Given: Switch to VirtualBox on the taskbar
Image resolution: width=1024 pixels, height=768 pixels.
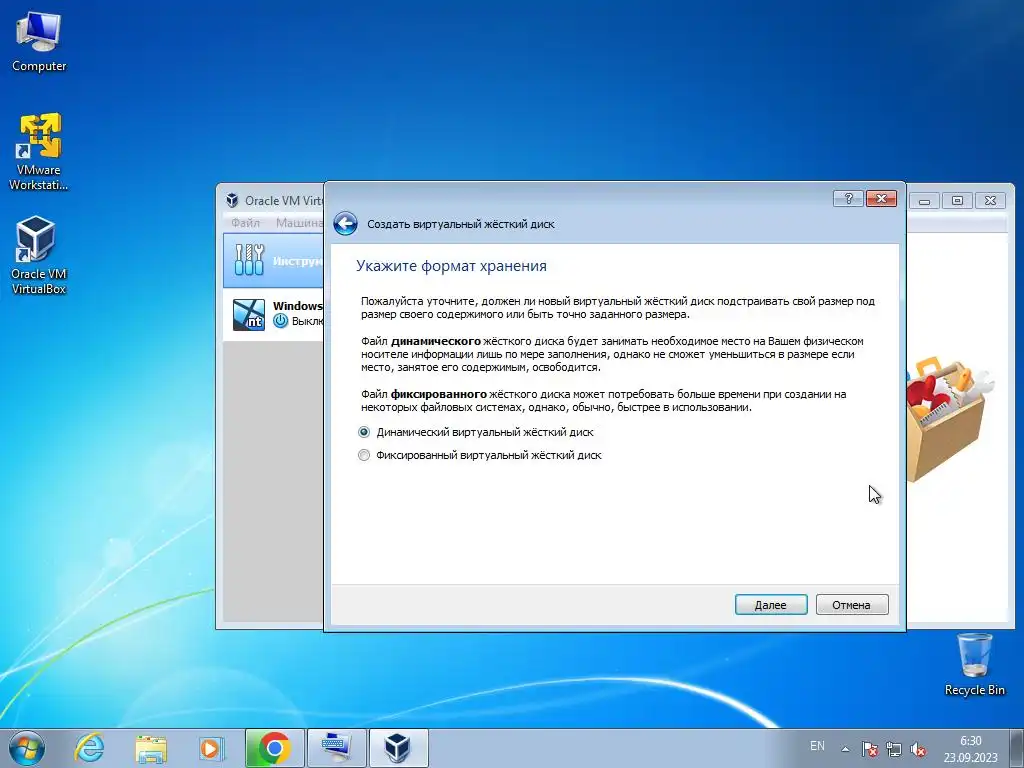Looking at the screenshot, I should click(x=398, y=748).
